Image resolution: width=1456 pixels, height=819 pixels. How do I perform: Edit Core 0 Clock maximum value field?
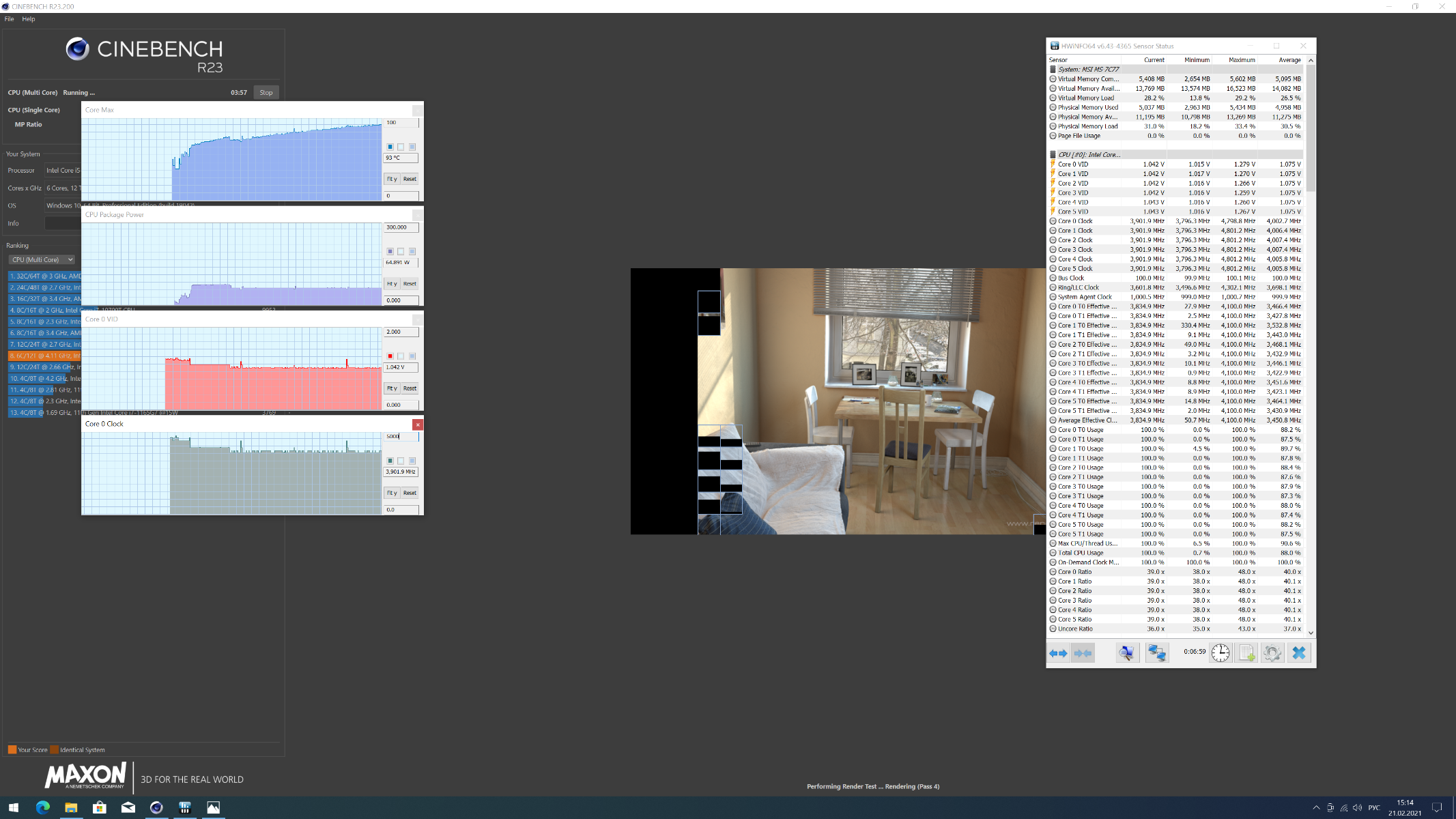400,437
